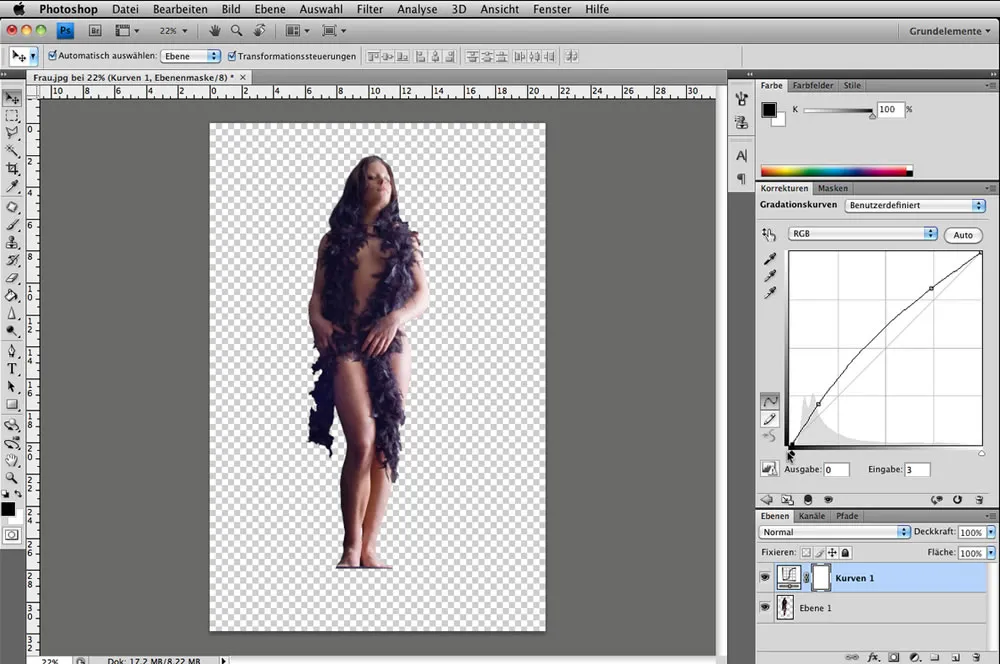Screen dimensions: 1000x664
Task: Click the white point eyedropper in Curves
Action: click(769, 293)
